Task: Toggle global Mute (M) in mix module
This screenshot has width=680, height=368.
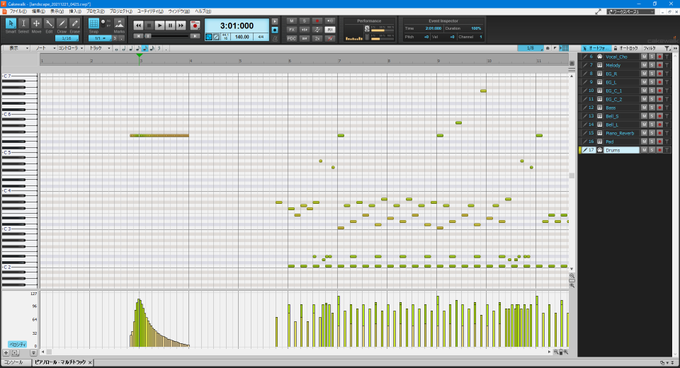Action: 291,21
